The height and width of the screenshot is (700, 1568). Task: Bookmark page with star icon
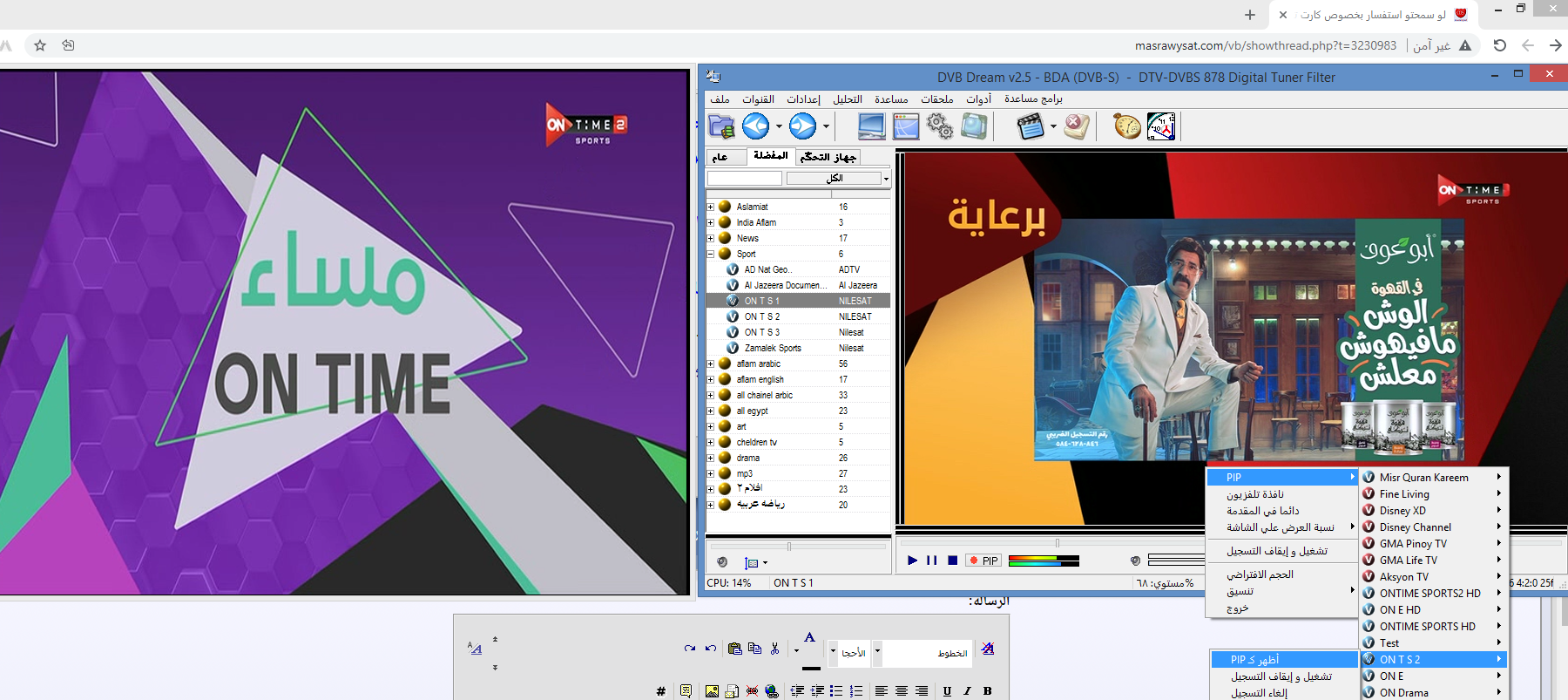click(39, 45)
